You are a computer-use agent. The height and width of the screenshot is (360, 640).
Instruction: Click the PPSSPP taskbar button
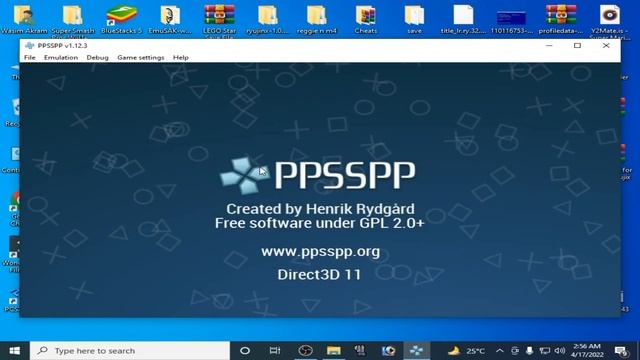click(416, 351)
